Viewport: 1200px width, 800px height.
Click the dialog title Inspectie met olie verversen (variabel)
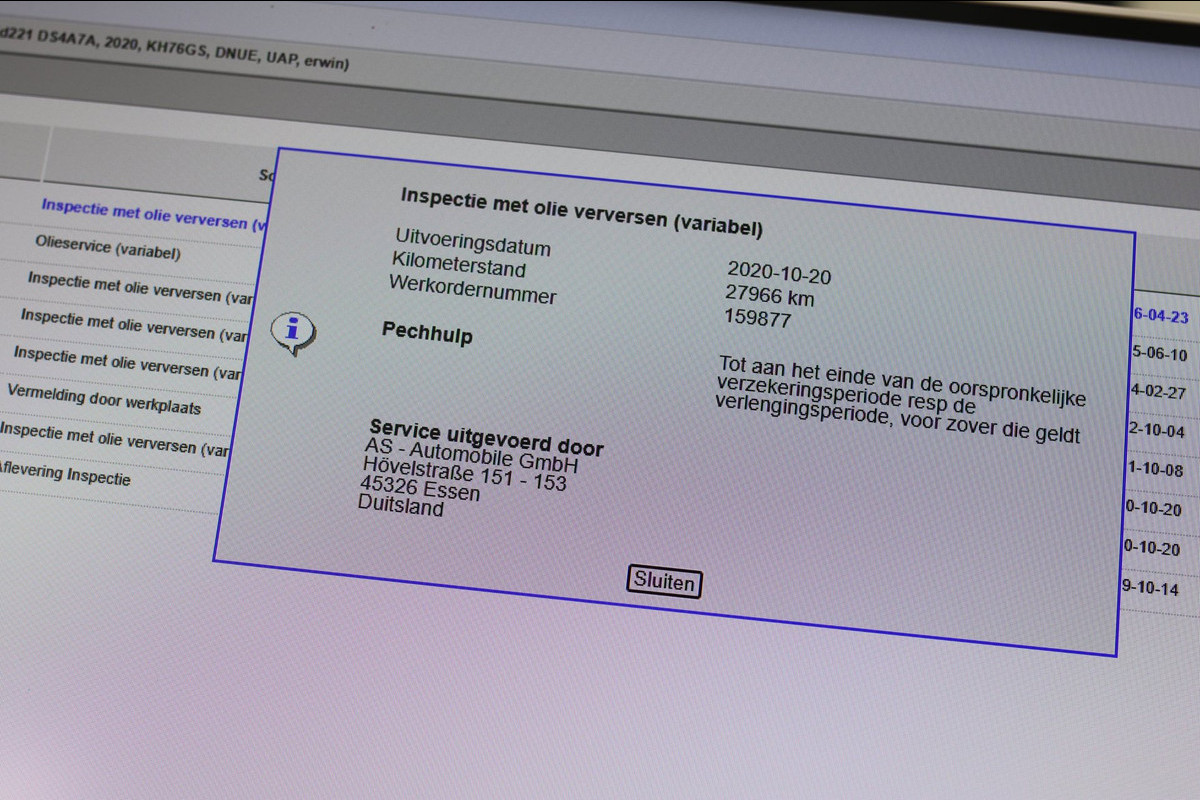coord(581,212)
